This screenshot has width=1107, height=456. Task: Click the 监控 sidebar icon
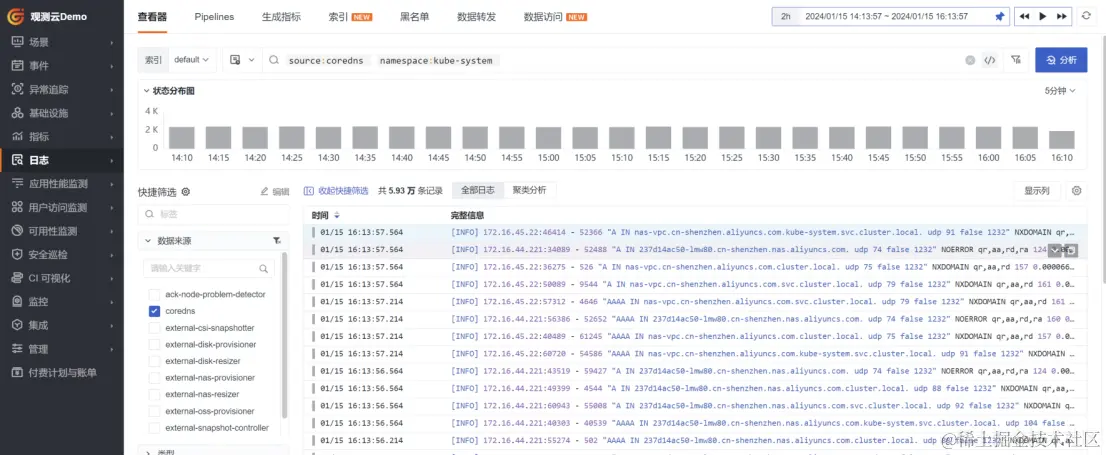tap(18, 301)
